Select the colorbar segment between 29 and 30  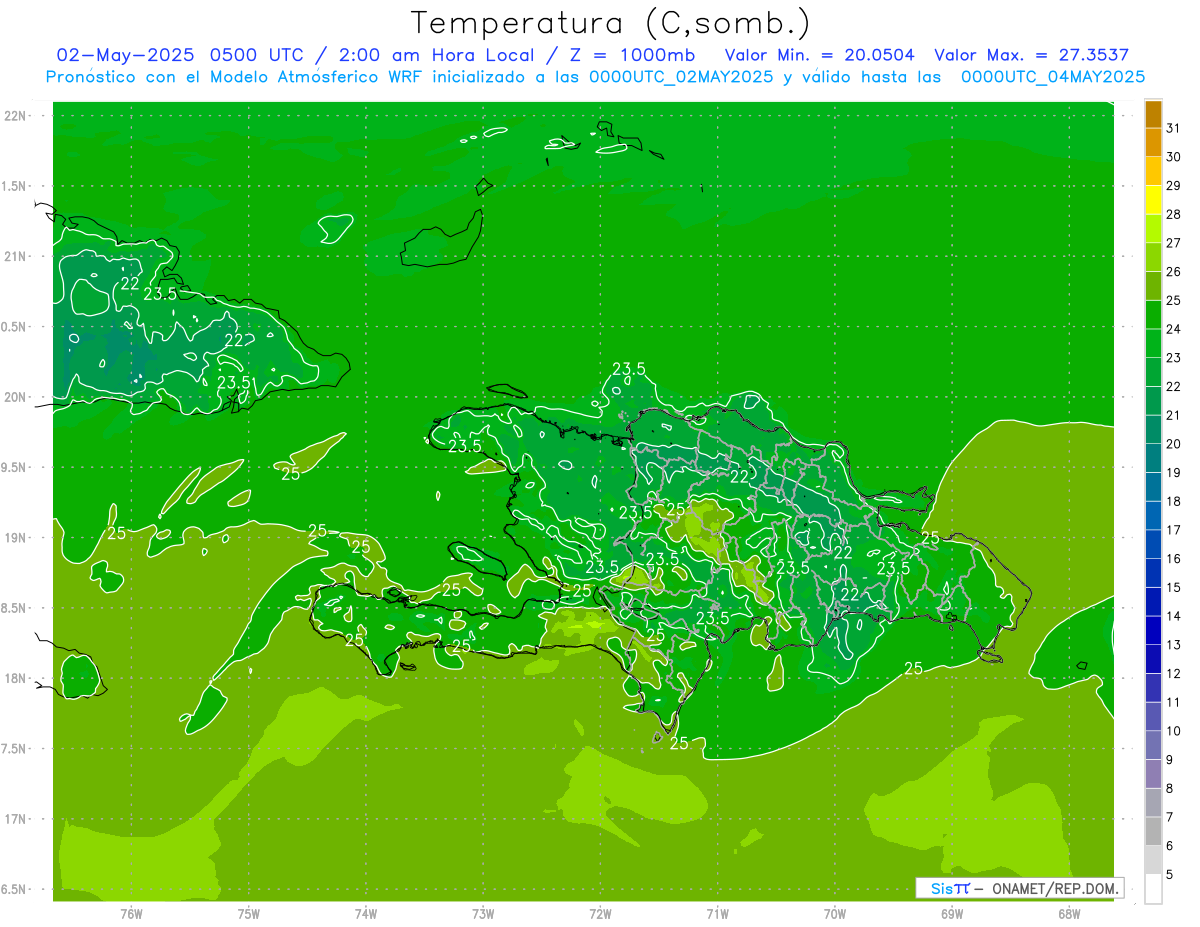click(x=1153, y=172)
